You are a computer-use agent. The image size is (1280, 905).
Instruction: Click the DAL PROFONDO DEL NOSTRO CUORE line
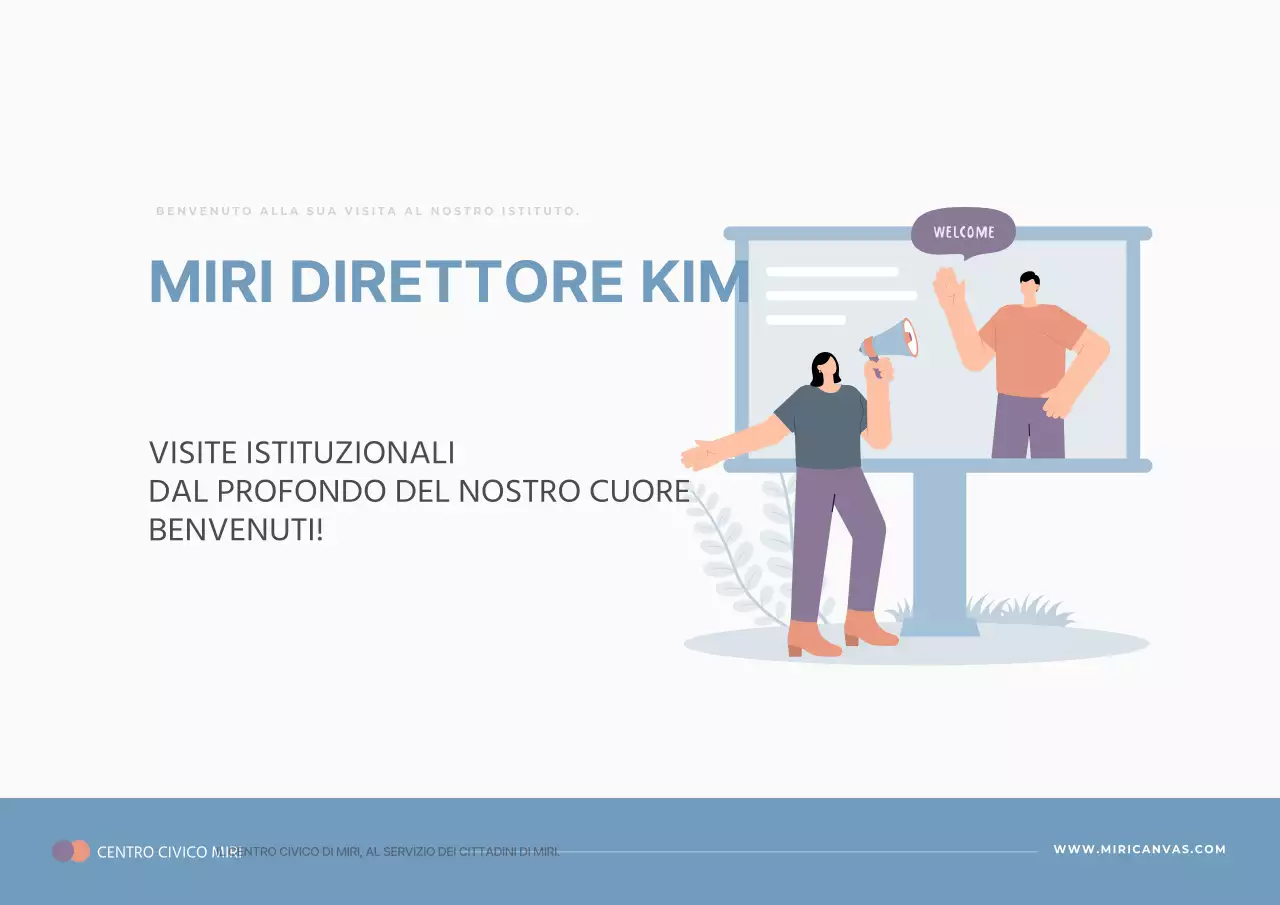coord(419,491)
